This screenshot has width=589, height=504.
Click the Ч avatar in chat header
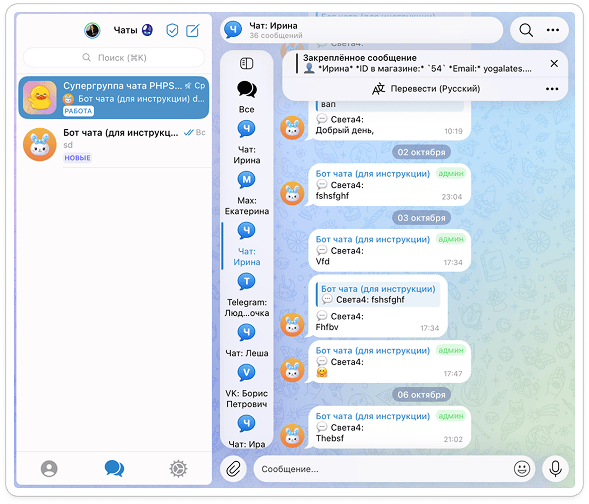pos(233,30)
